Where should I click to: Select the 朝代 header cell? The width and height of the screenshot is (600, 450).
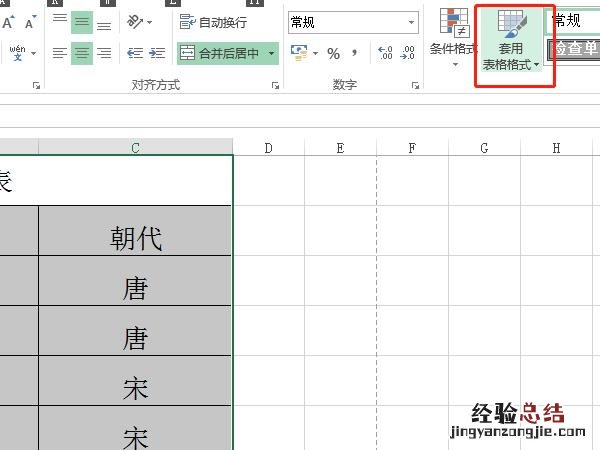[135, 231]
